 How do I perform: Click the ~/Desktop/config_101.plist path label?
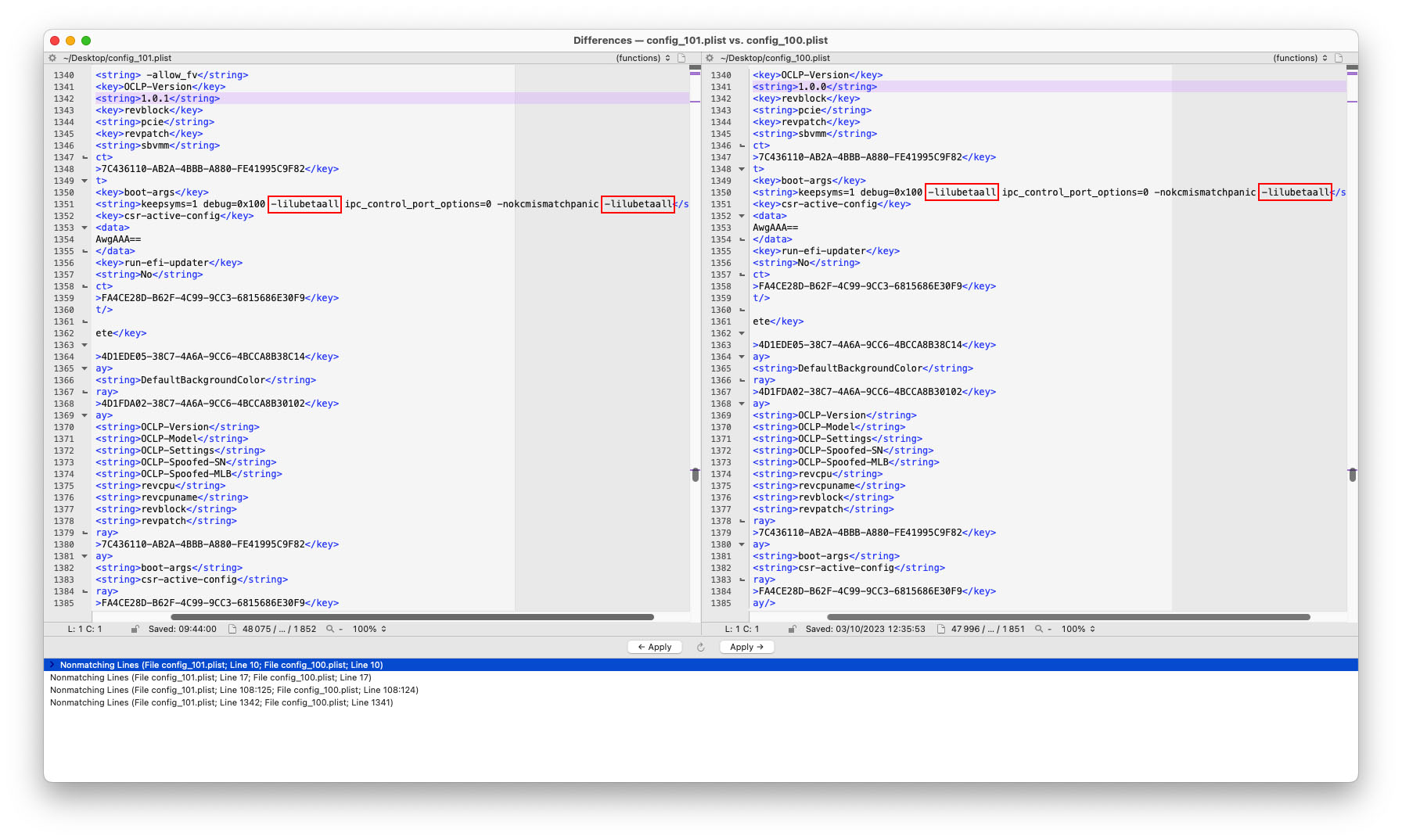pos(117,58)
